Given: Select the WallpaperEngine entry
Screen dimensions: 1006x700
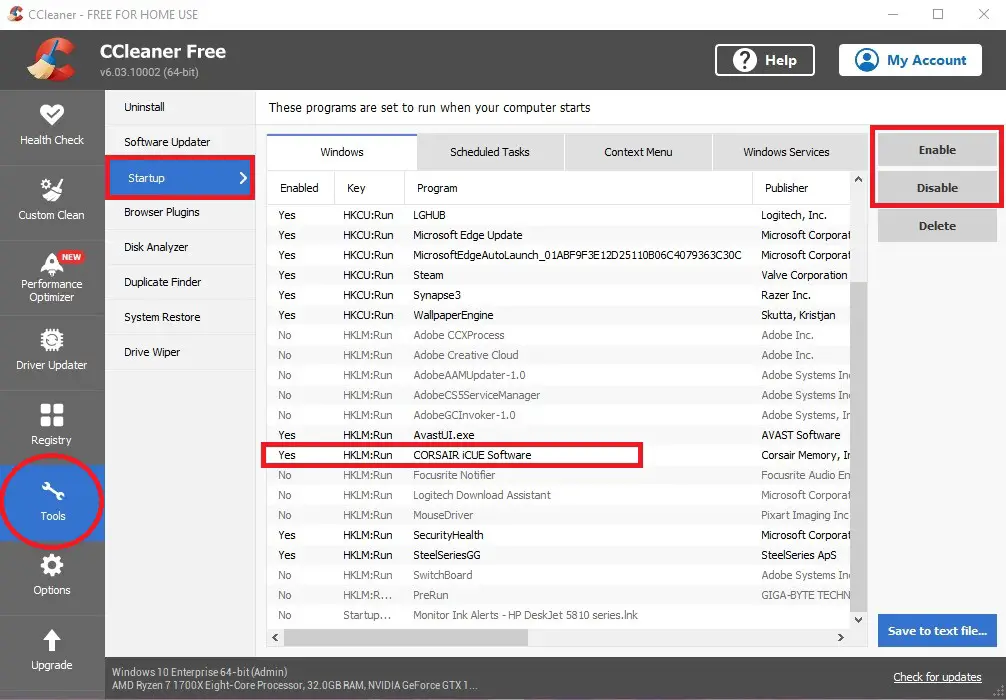Looking at the screenshot, I should [x=559, y=315].
